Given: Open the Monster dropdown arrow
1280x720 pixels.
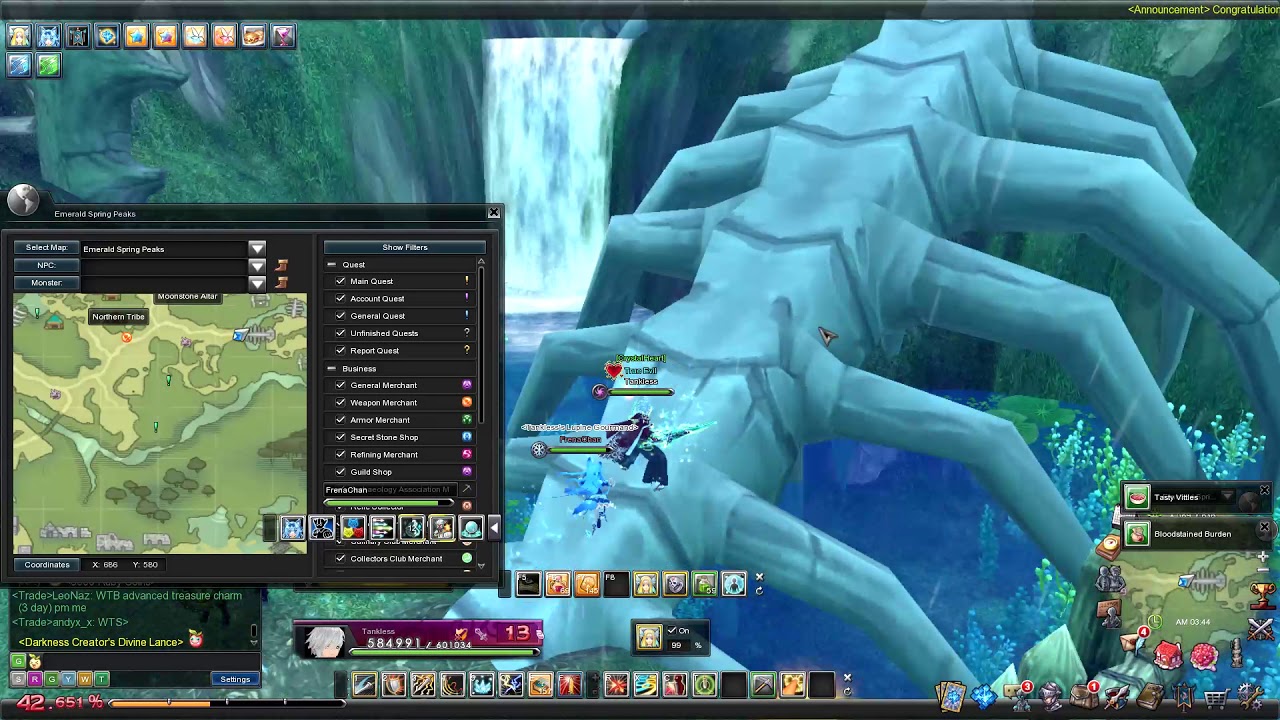Looking at the screenshot, I should [x=257, y=283].
